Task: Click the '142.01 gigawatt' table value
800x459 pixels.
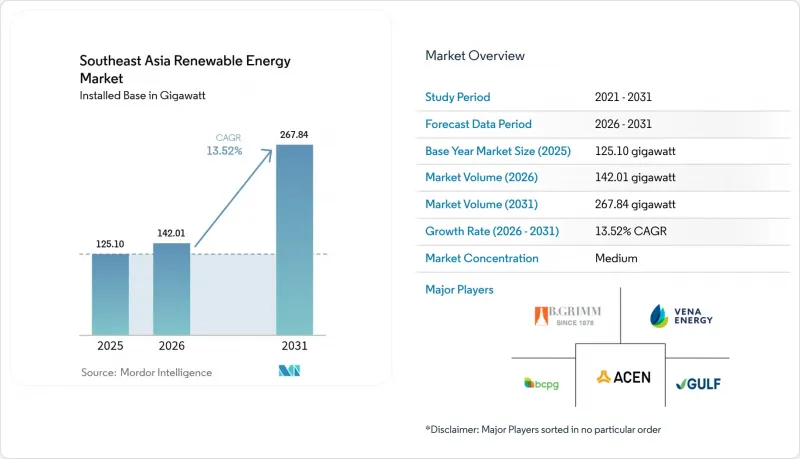Action: 635,177
